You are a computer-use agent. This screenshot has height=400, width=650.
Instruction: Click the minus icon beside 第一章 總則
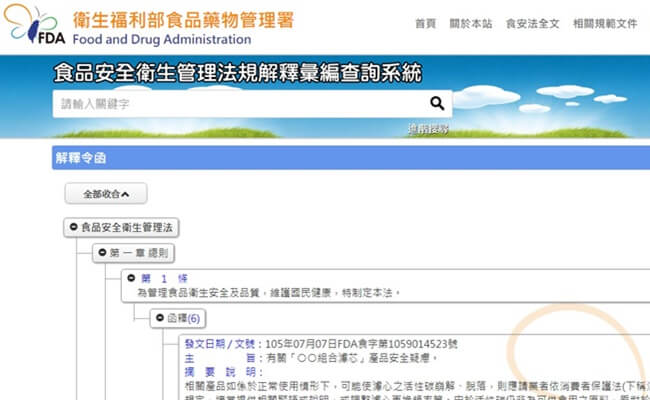(101, 254)
